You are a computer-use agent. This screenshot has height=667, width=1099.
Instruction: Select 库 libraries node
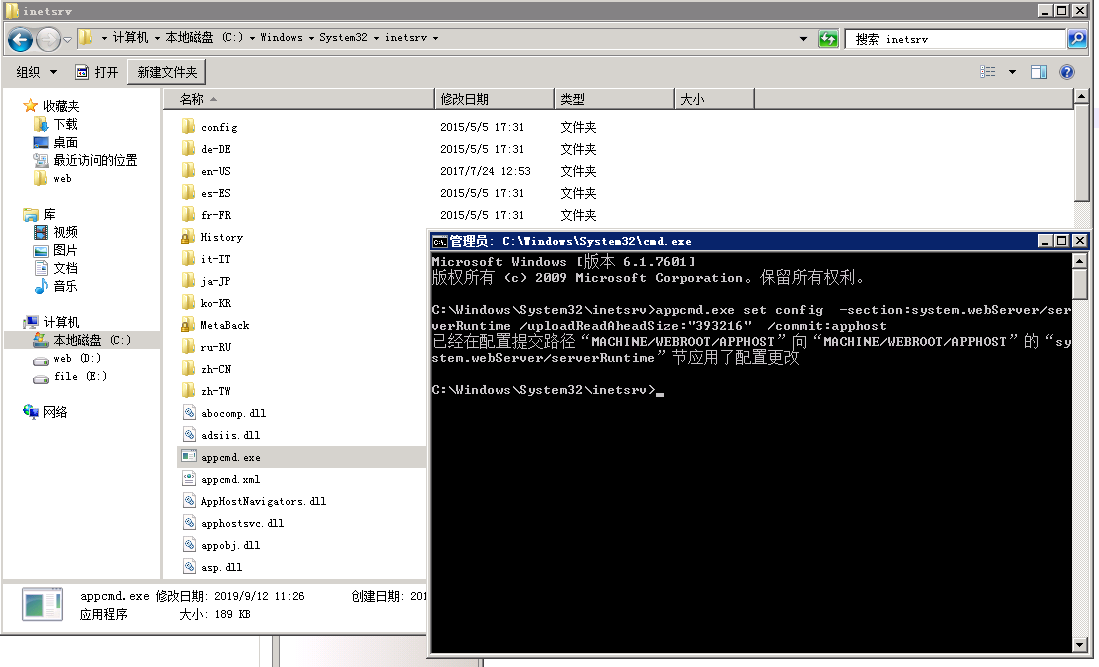coord(39,214)
